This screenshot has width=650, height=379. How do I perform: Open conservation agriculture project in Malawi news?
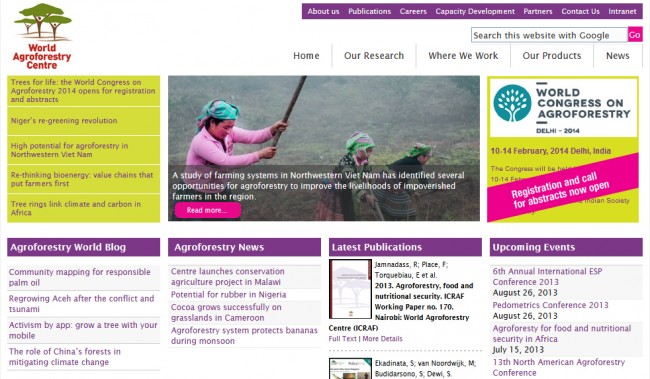pos(228,277)
